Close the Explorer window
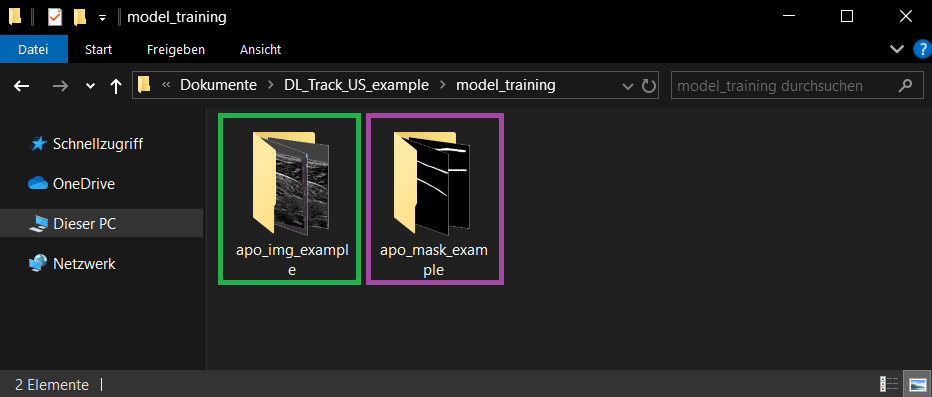This screenshot has height=397, width=932. [905, 17]
